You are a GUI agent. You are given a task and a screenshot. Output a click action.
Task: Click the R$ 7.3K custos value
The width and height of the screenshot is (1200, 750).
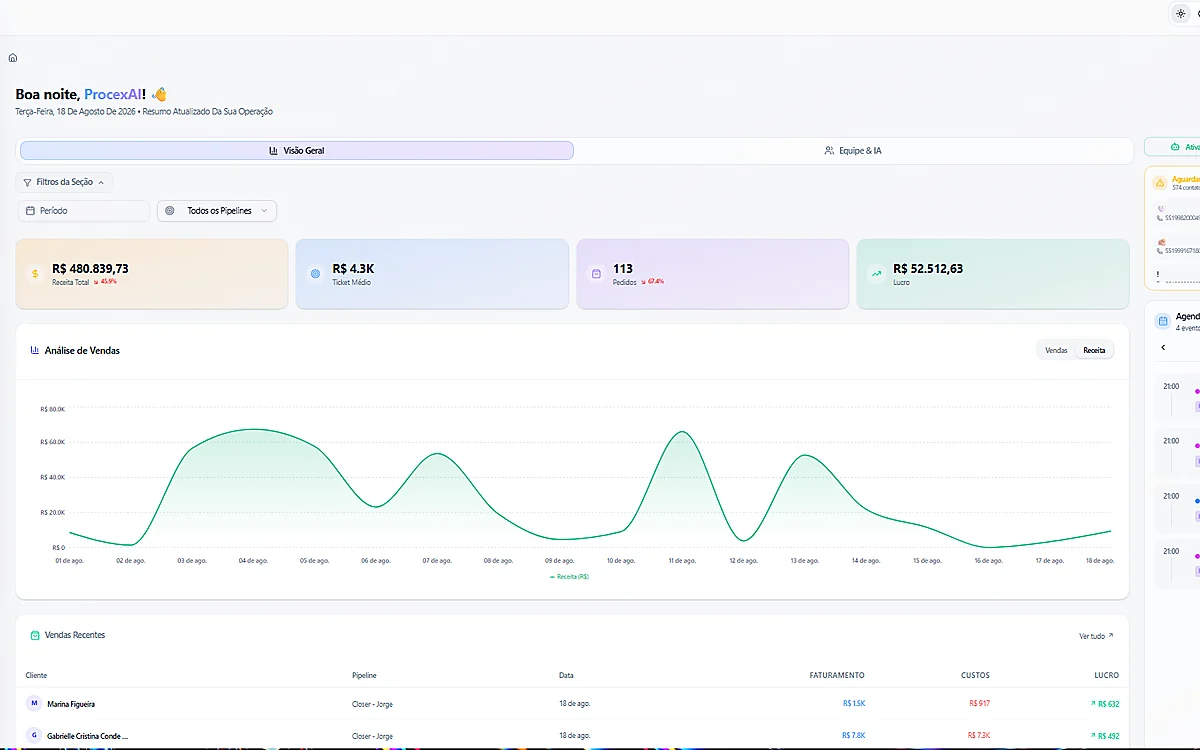click(x=979, y=736)
